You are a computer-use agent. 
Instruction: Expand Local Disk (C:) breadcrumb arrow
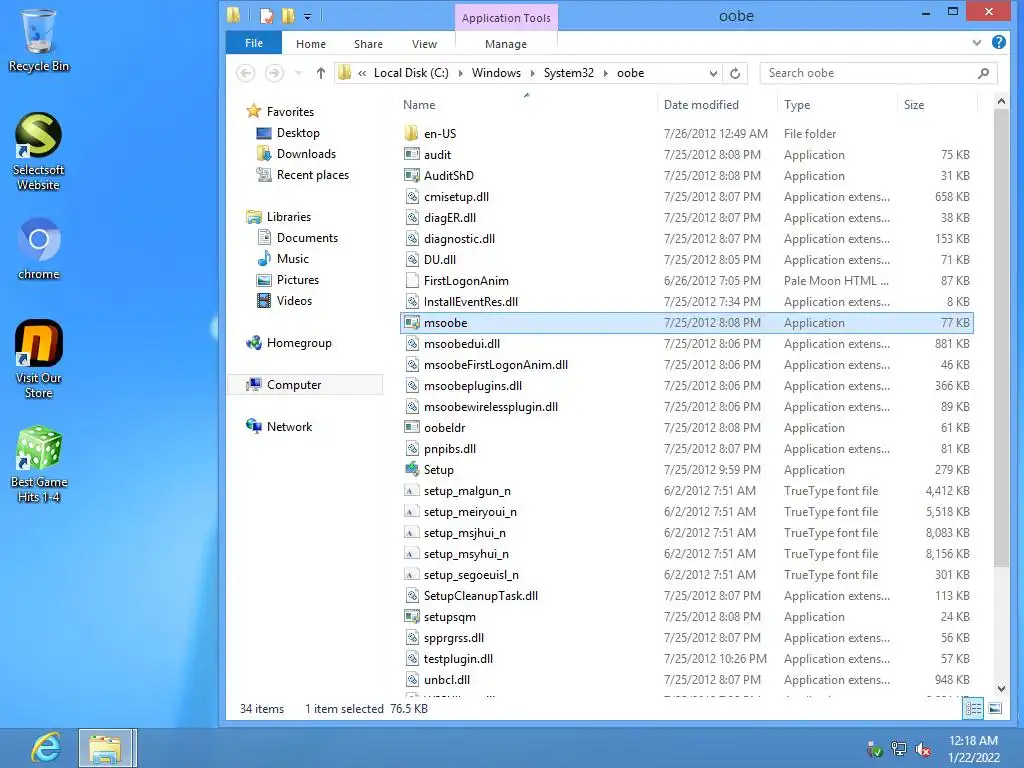[460, 73]
